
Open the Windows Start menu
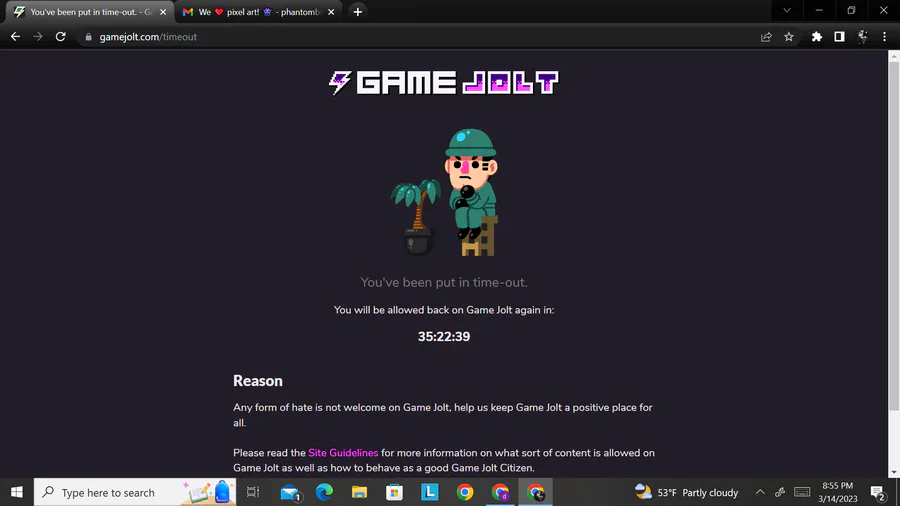pos(17,492)
